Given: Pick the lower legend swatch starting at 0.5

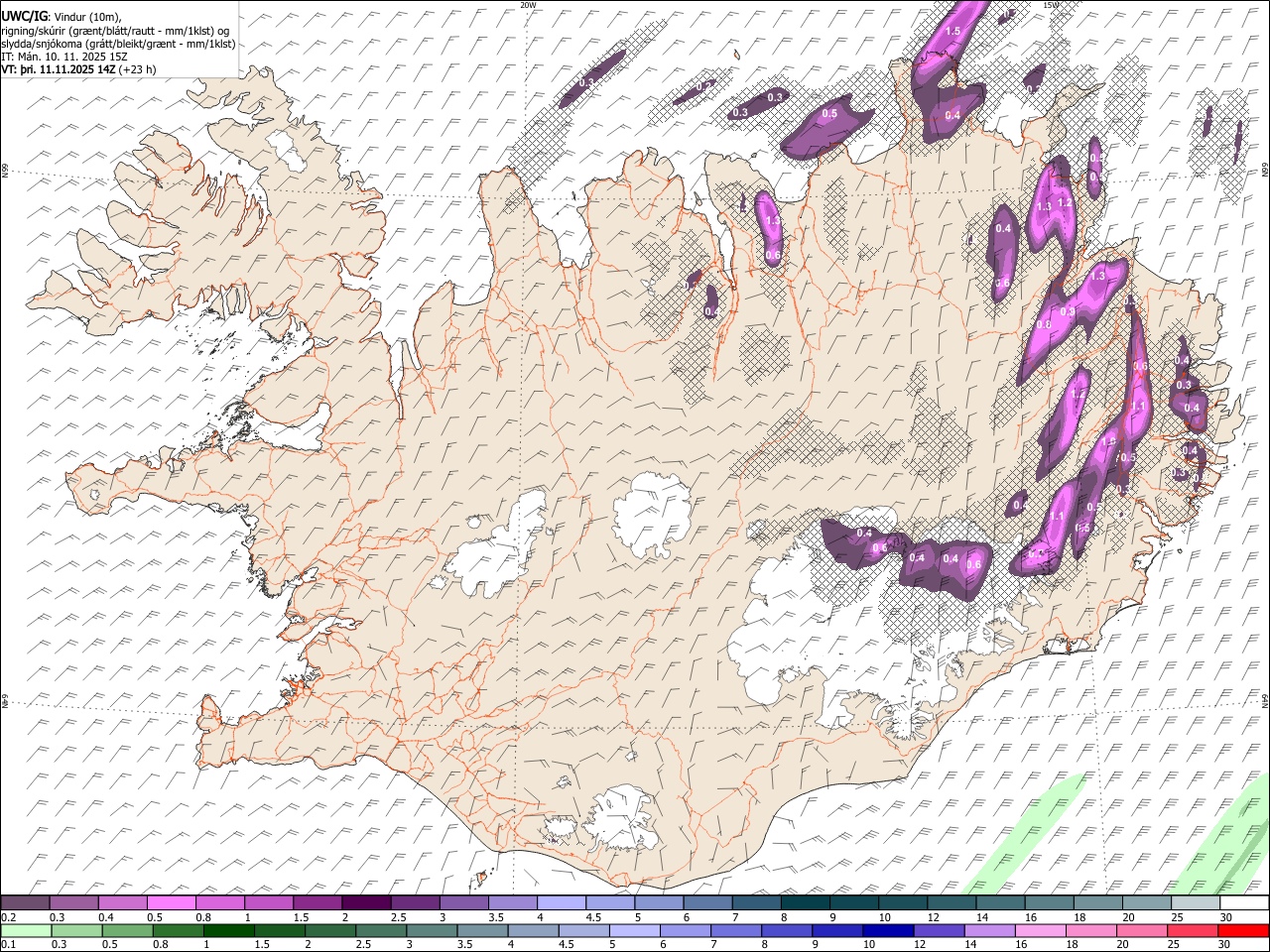Looking at the screenshot, I should click(128, 930).
